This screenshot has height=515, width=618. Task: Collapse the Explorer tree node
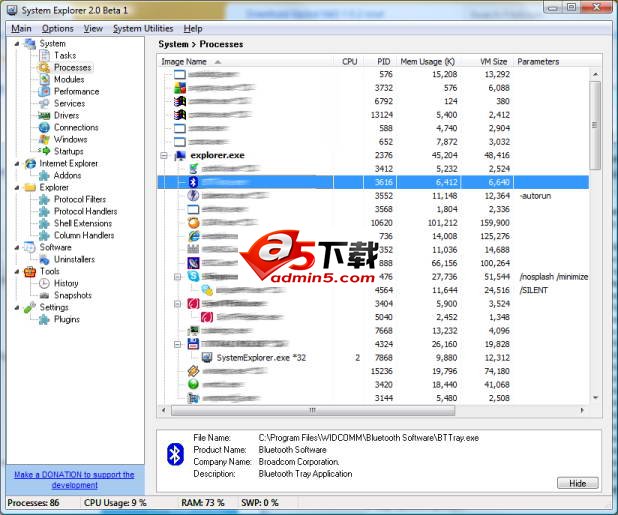click(x=17, y=188)
